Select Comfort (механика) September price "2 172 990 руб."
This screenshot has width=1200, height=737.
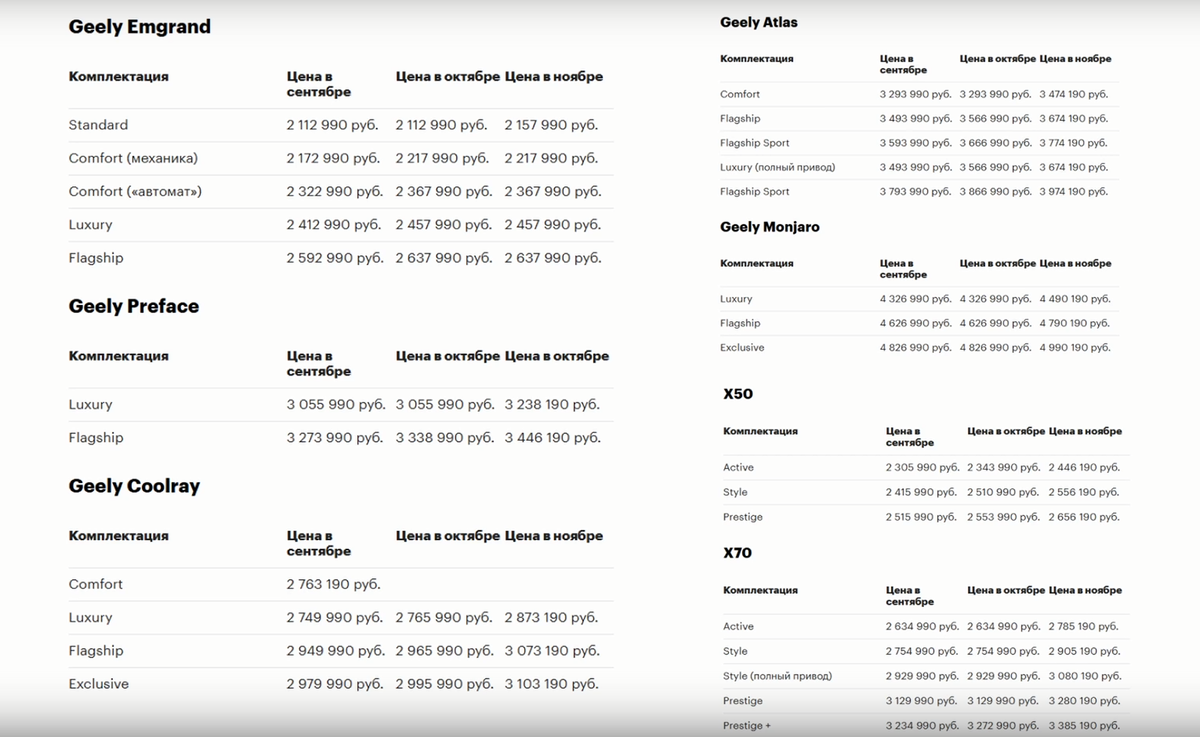(333, 158)
